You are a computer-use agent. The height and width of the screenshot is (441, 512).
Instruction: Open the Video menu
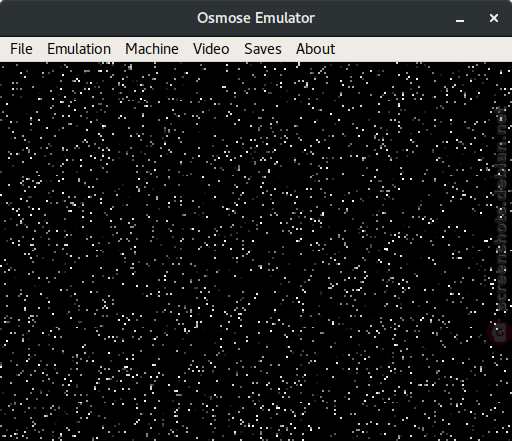211,49
